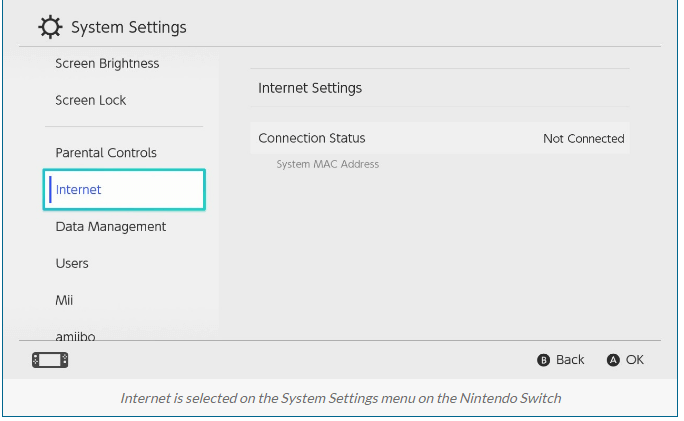Click the A button icon

[x=613, y=360]
